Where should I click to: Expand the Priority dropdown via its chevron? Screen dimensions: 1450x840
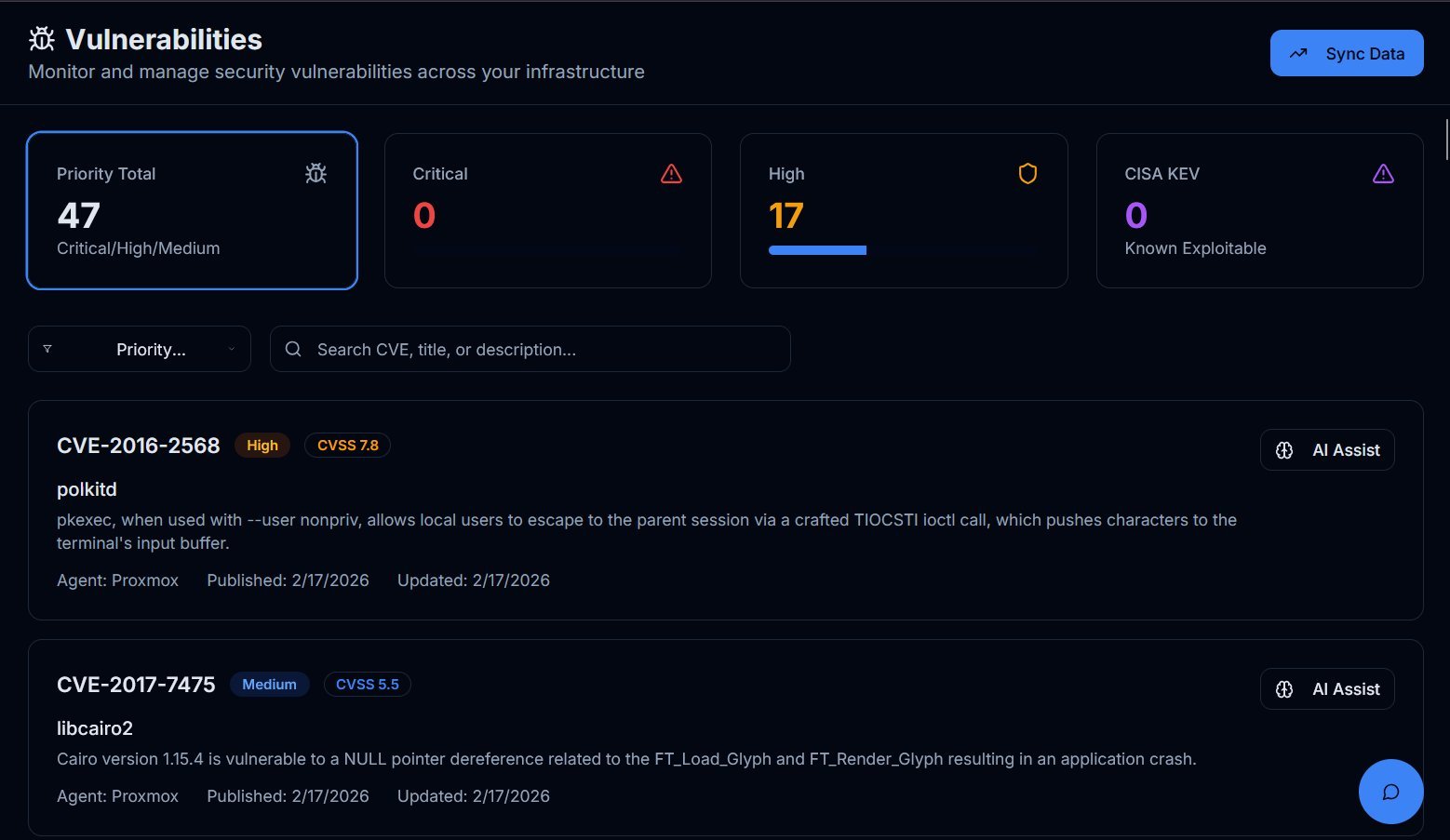tap(231, 349)
